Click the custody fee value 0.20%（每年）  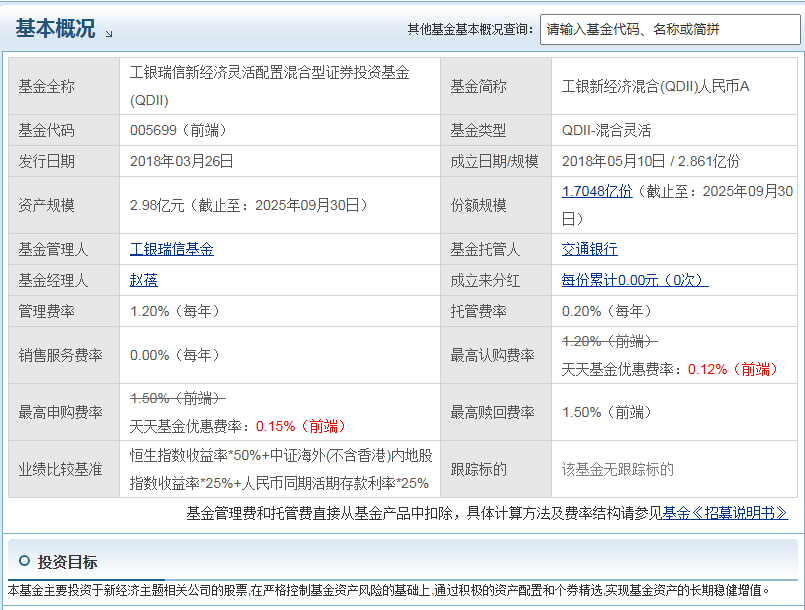[x=607, y=311]
